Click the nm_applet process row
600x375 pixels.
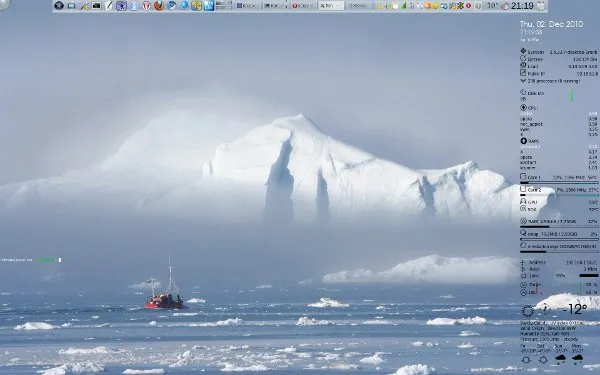pyautogui.click(x=558, y=124)
